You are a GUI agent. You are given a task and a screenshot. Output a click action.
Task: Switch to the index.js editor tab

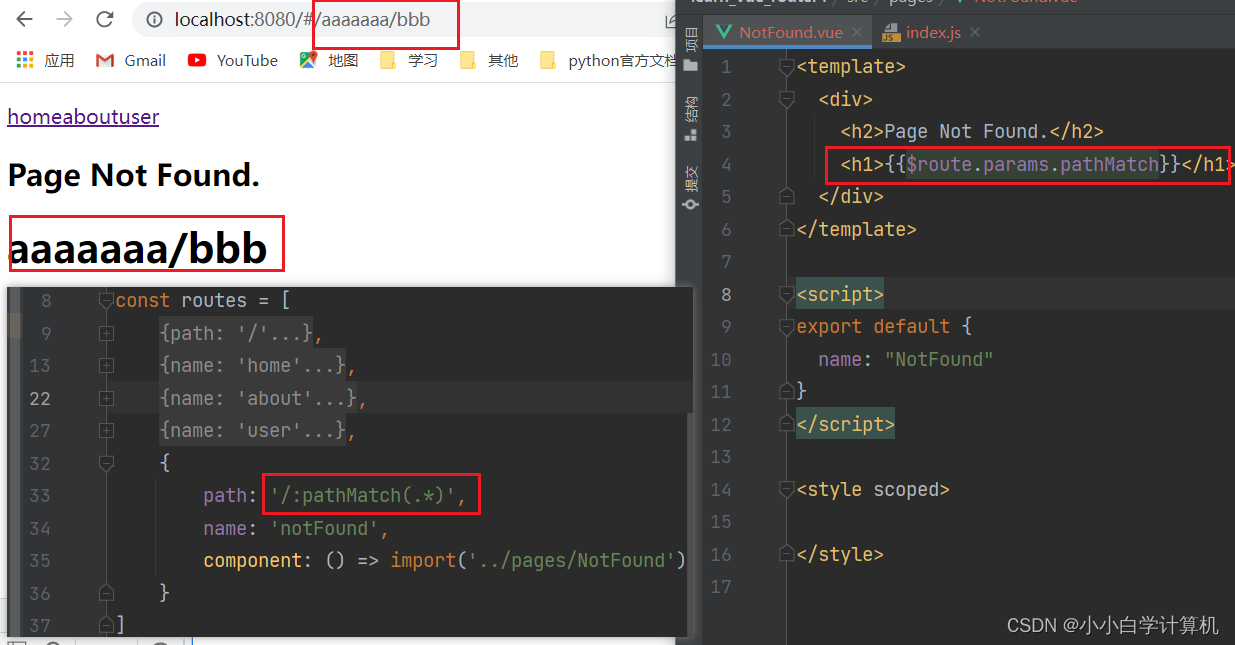[x=933, y=32]
